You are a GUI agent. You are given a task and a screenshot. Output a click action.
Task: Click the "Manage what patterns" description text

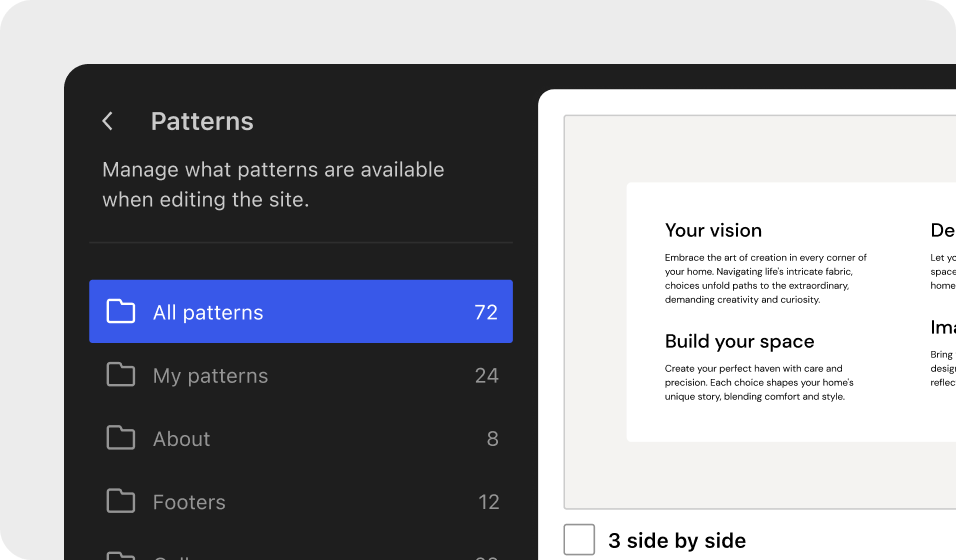click(273, 184)
